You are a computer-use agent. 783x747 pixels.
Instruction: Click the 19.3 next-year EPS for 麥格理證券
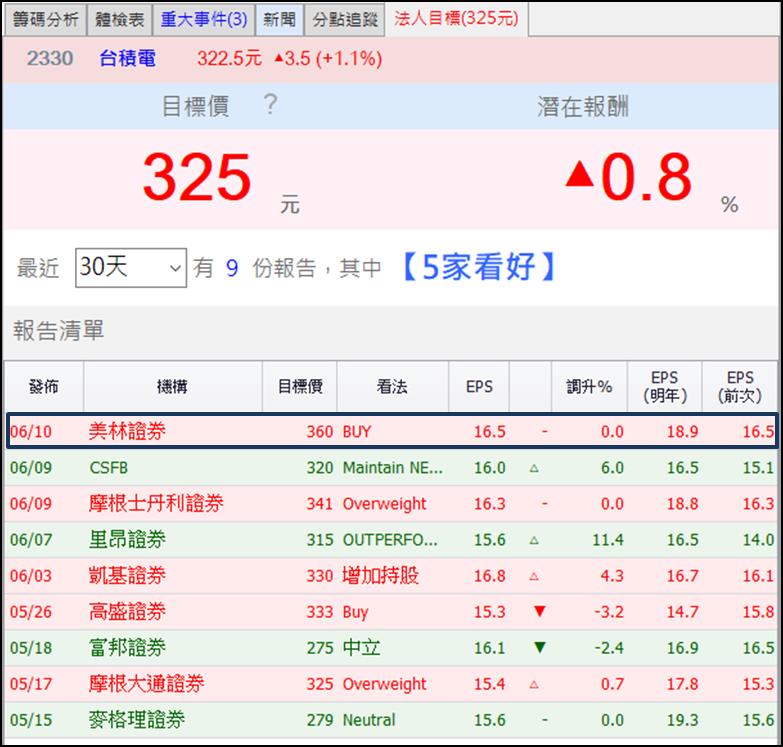(683, 720)
